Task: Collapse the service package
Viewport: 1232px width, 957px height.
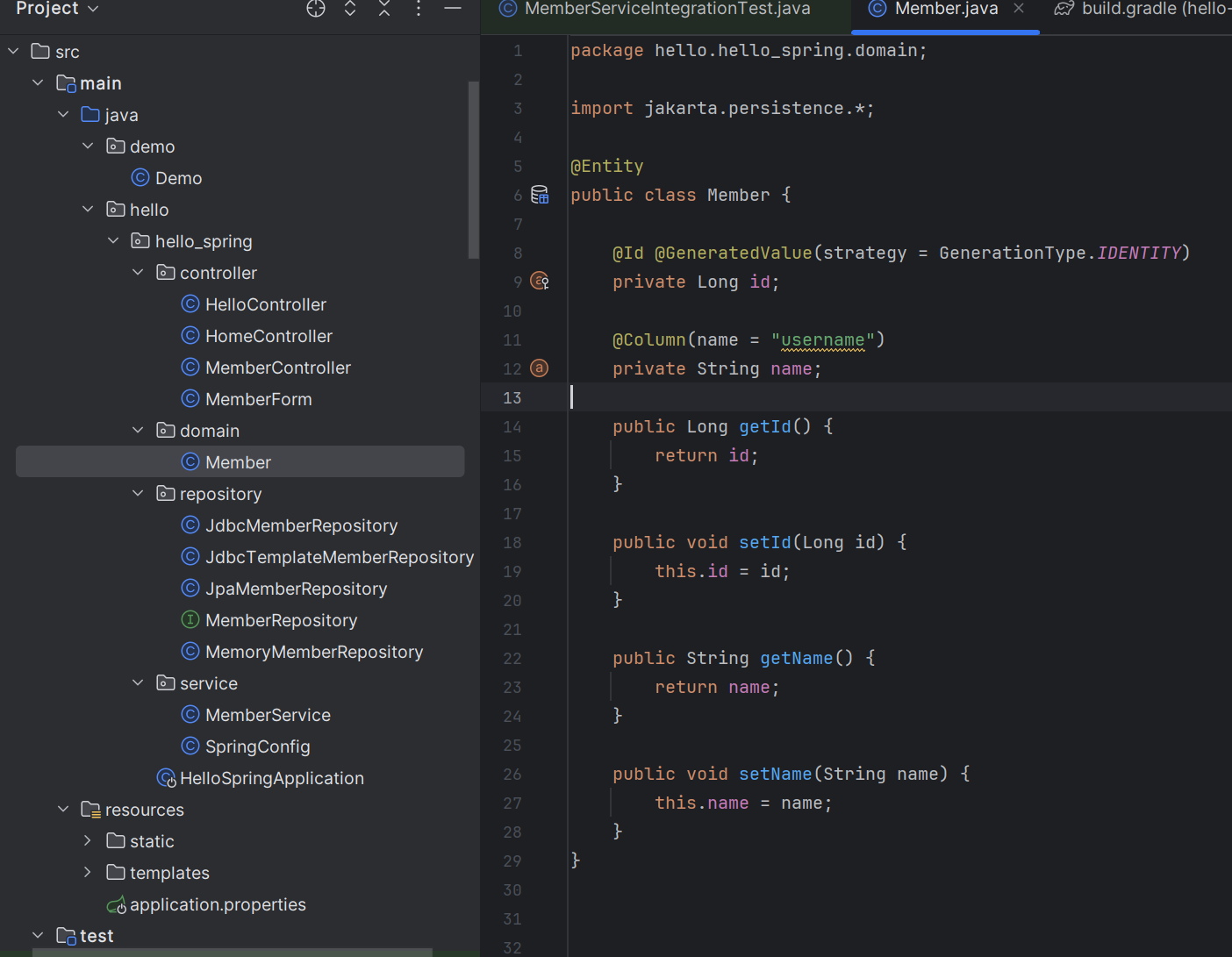Action: 138,683
